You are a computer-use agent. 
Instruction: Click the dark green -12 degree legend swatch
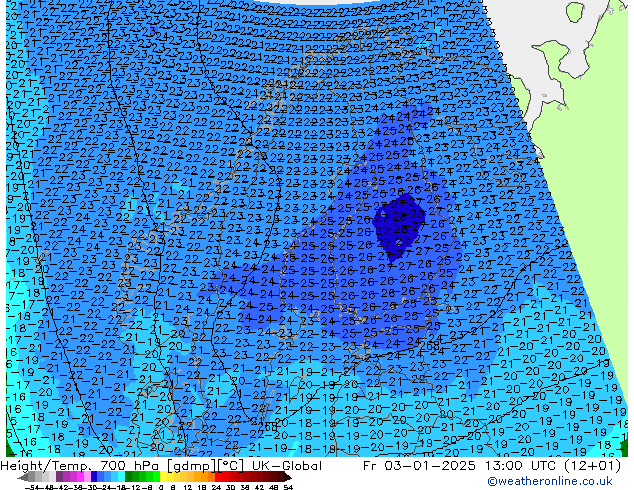[x=129, y=476]
